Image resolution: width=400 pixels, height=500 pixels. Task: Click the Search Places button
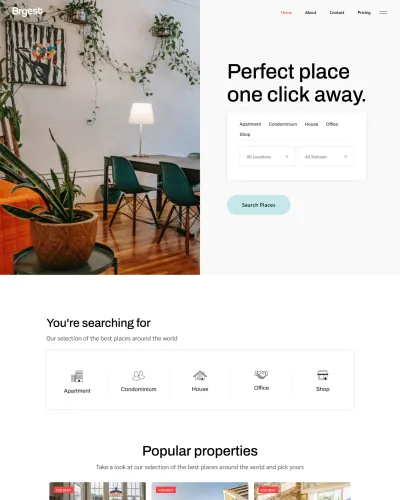pos(259,205)
